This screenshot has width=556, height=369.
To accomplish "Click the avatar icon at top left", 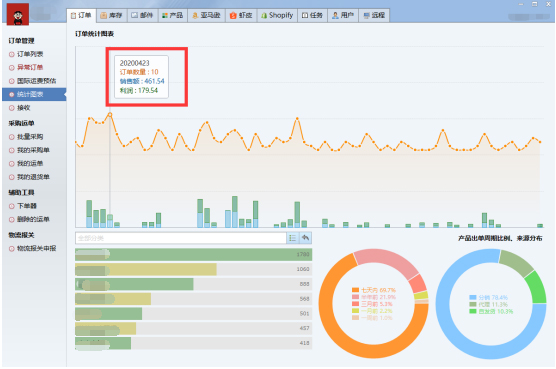I will 18,15.
